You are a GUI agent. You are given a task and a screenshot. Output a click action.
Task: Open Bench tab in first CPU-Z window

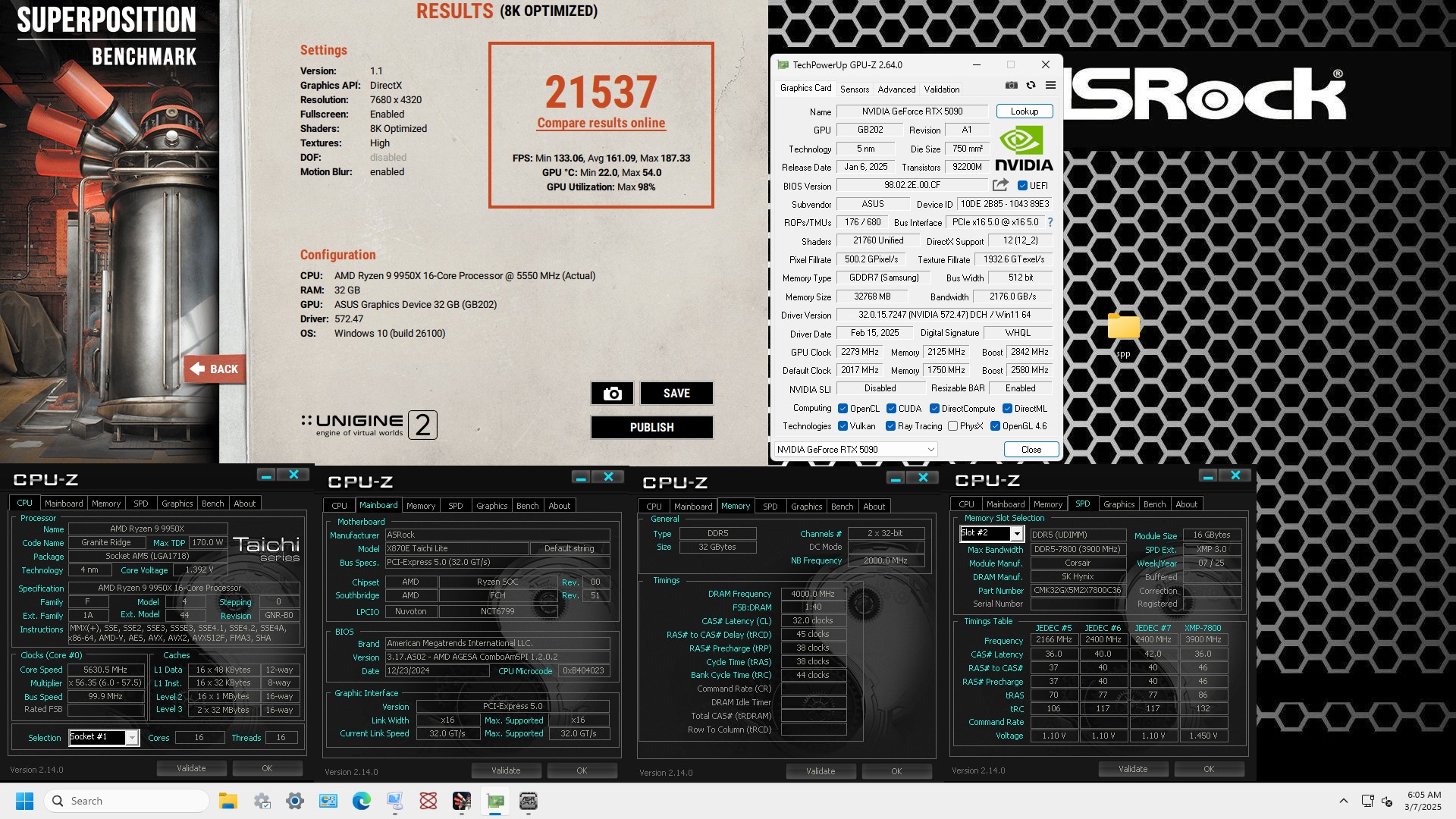(212, 504)
